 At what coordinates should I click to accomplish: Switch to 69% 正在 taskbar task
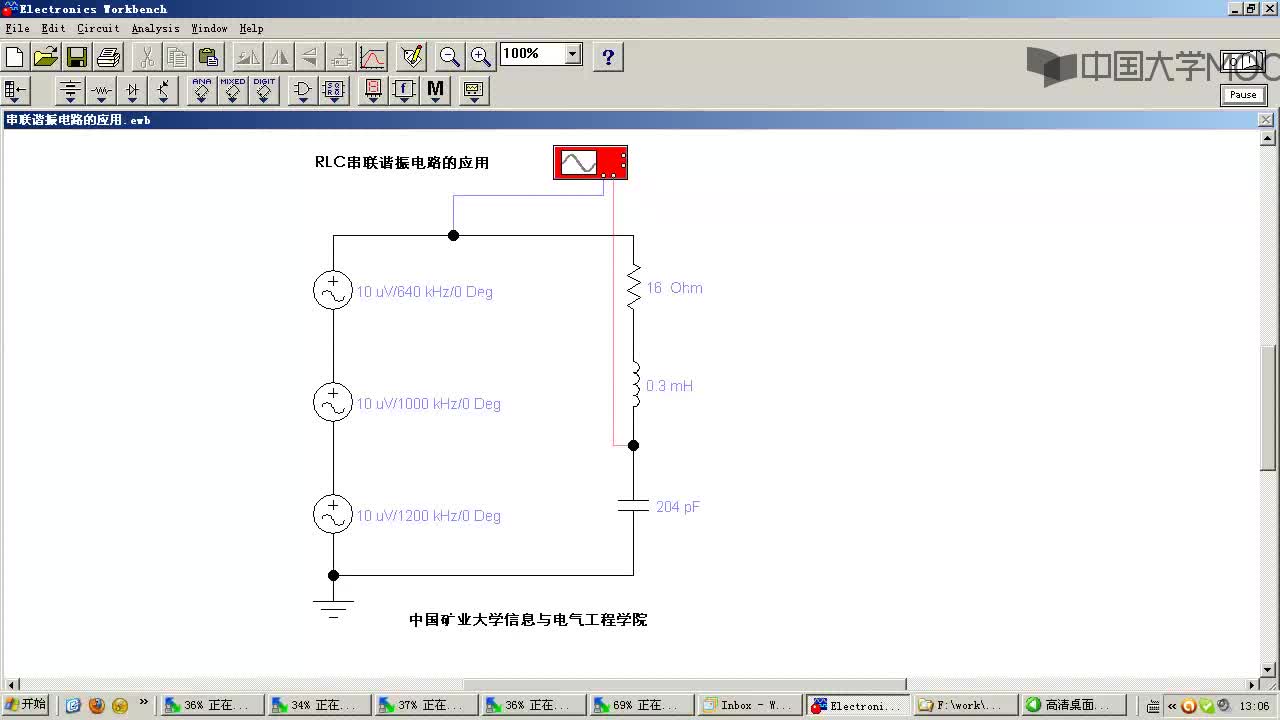tap(642, 705)
